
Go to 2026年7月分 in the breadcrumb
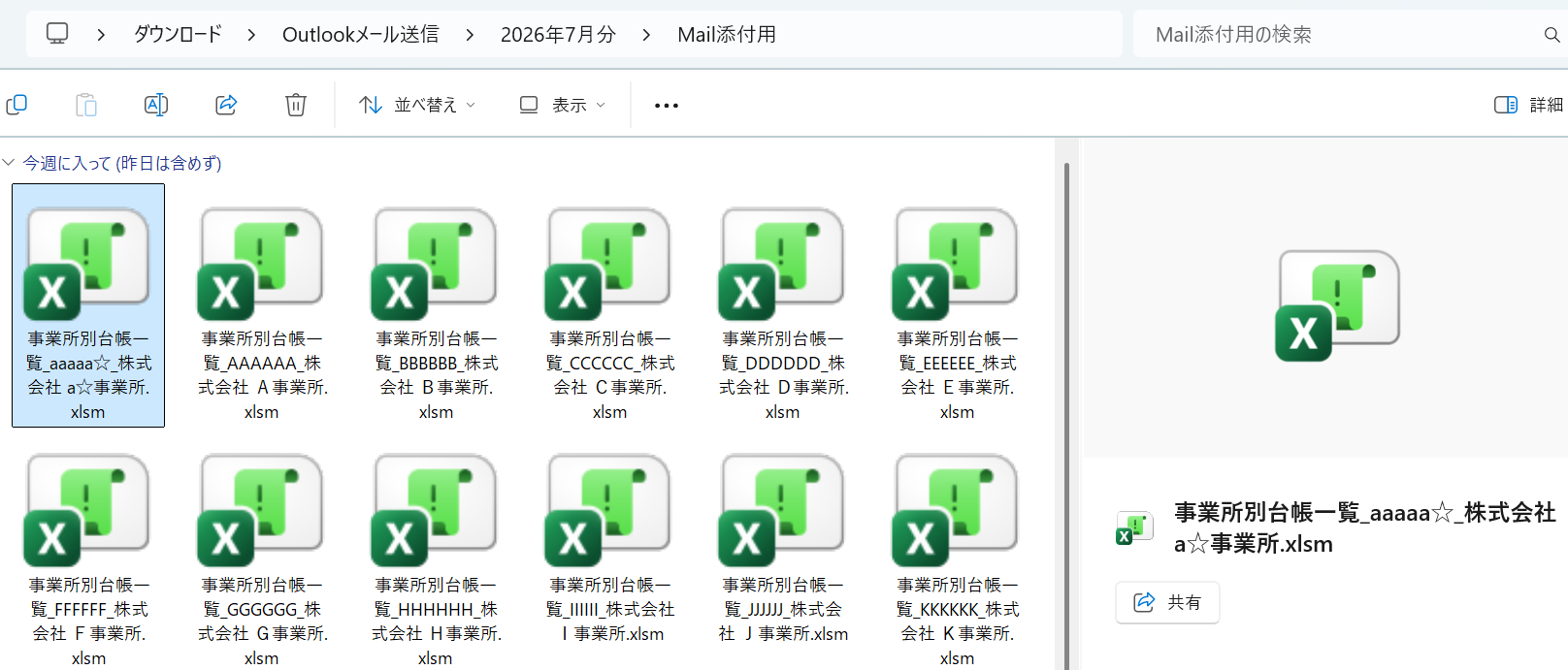[x=558, y=34]
